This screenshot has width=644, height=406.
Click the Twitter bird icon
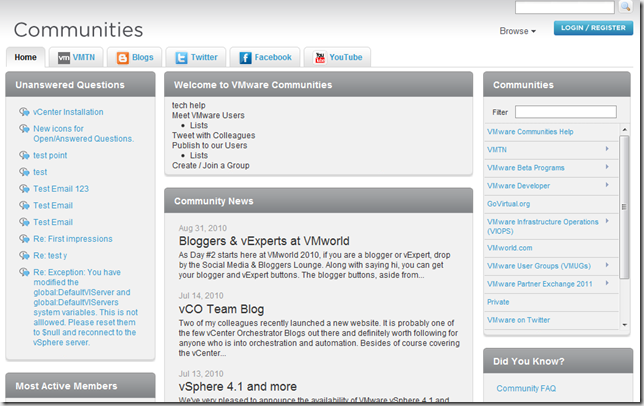click(182, 57)
